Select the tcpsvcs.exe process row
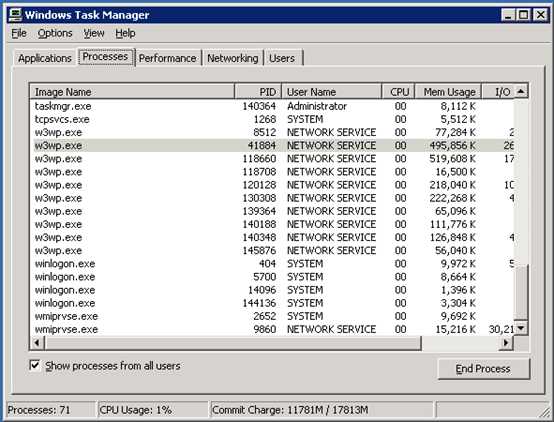The height and width of the screenshot is (422, 554). click(x=272, y=119)
